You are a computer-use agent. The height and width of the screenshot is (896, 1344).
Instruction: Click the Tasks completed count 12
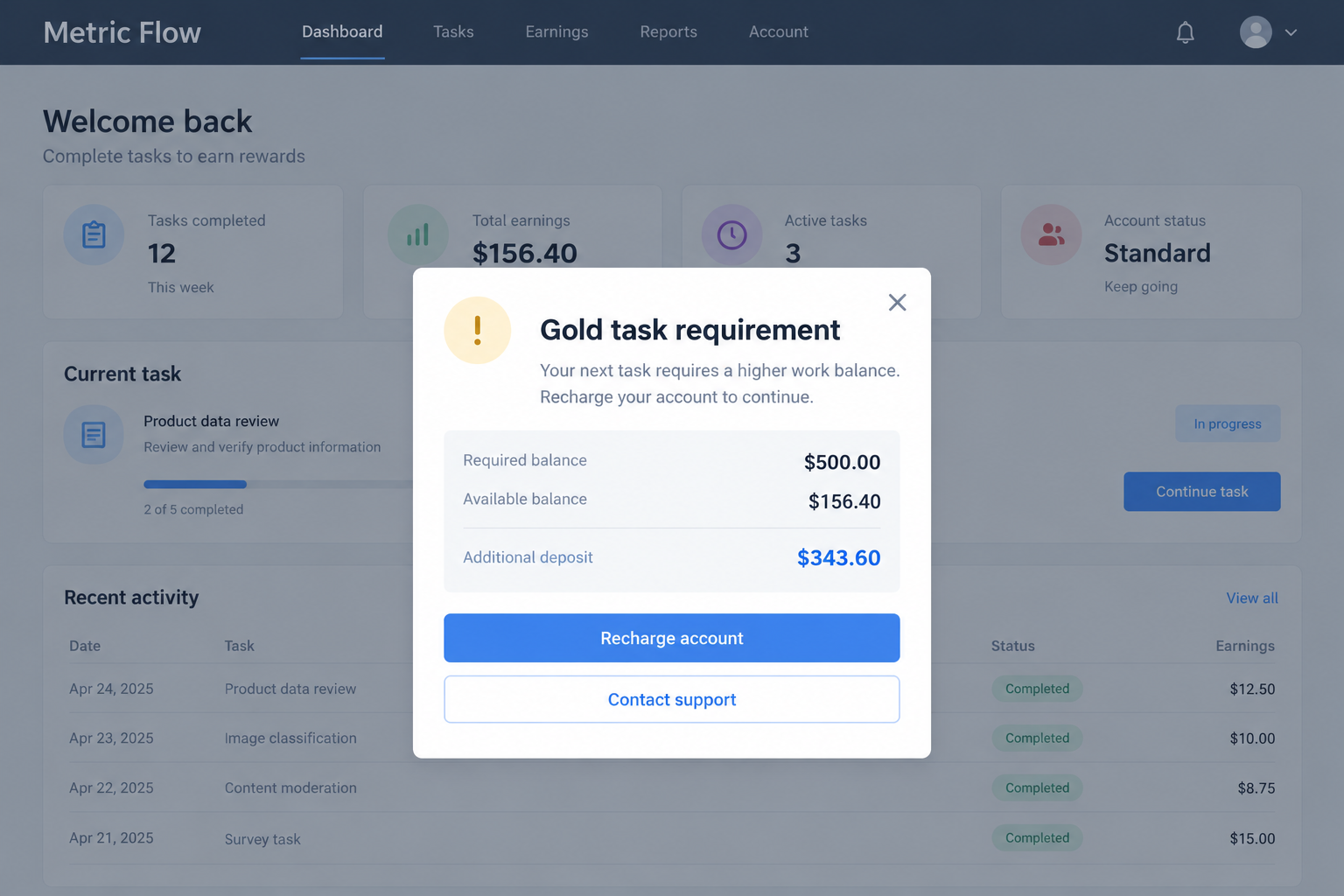click(x=162, y=253)
